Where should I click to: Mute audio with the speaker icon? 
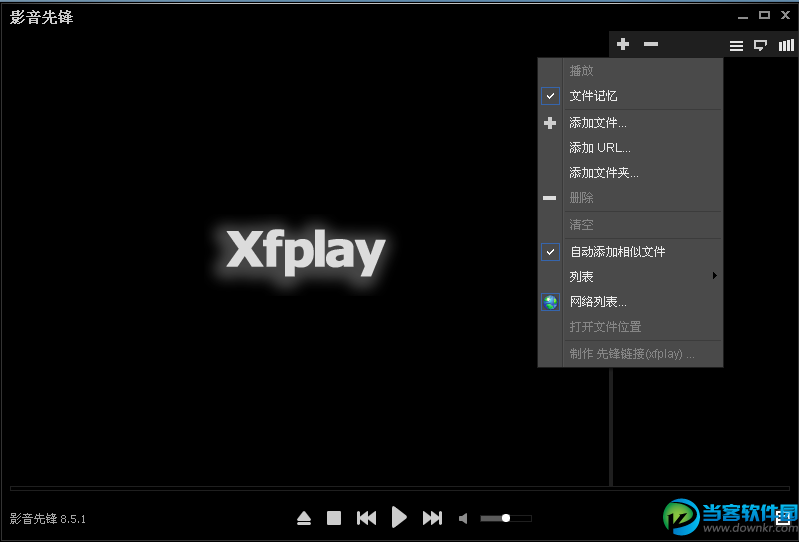pyautogui.click(x=463, y=519)
